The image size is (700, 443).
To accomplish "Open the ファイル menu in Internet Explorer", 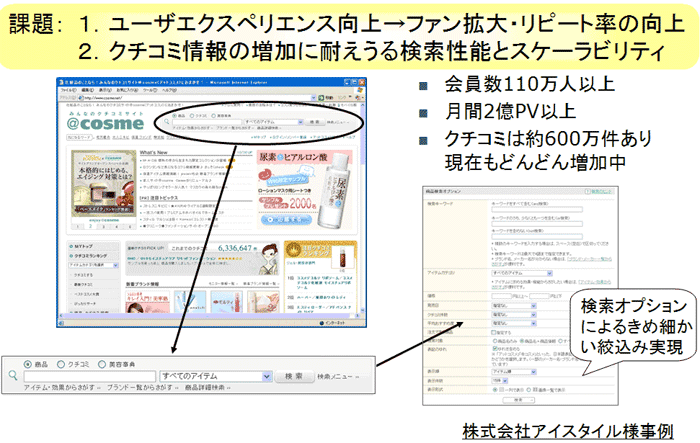I will [68, 90].
